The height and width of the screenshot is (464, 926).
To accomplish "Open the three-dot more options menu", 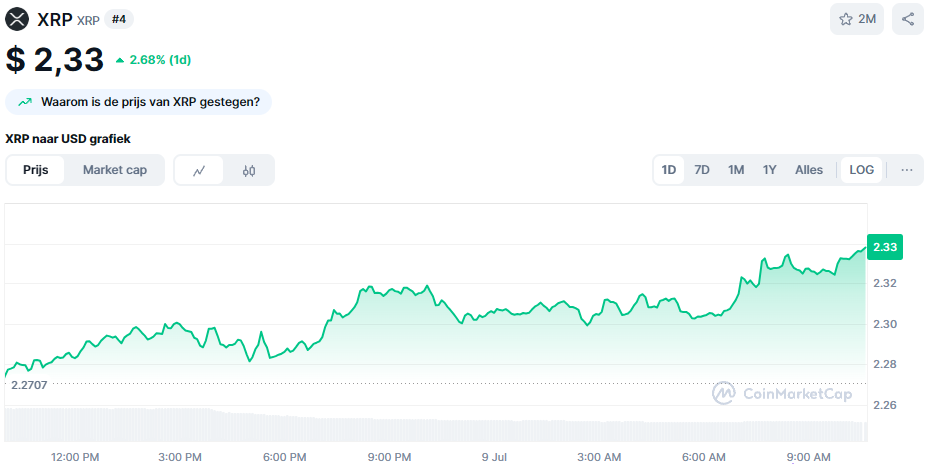I will point(907,170).
